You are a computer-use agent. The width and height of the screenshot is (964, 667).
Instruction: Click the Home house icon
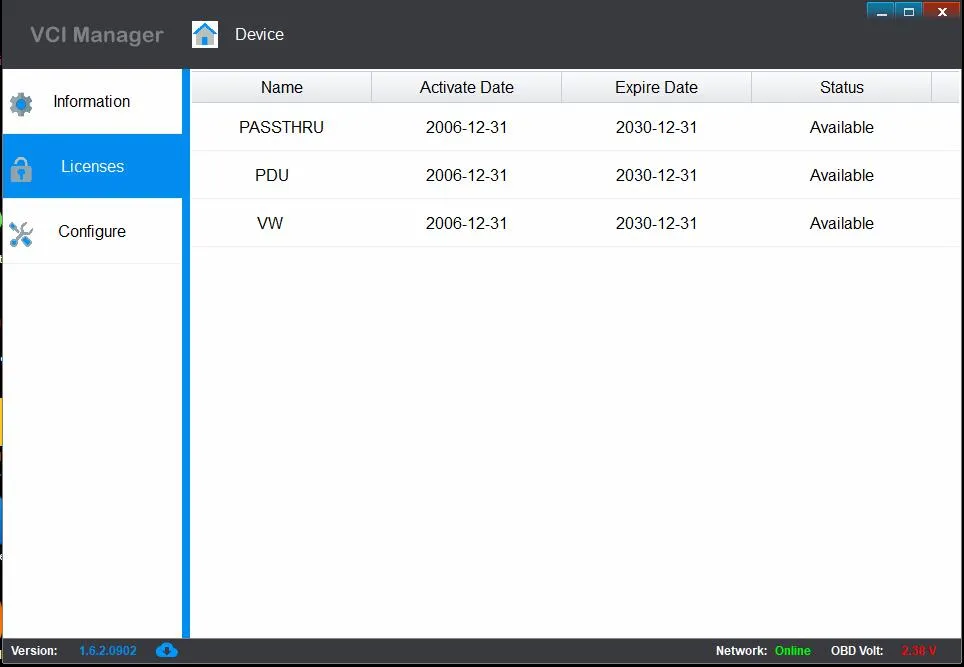click(x=205, y=35)
